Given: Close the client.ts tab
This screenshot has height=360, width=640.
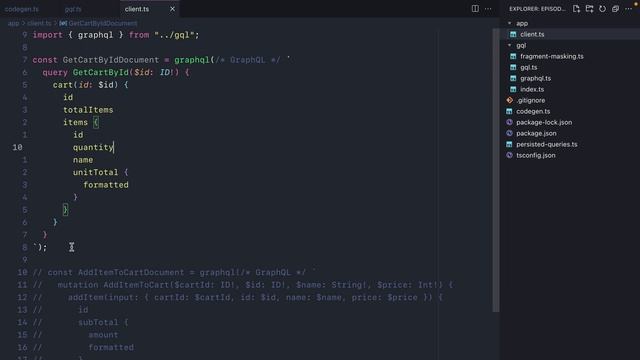Looking at the screenshot, I should pyautogui.click(x=172, y=9).
